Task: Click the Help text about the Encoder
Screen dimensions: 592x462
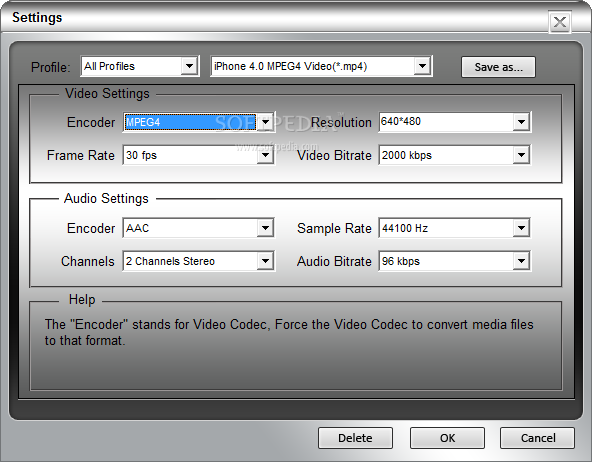Action: click(x=289, y=332)
